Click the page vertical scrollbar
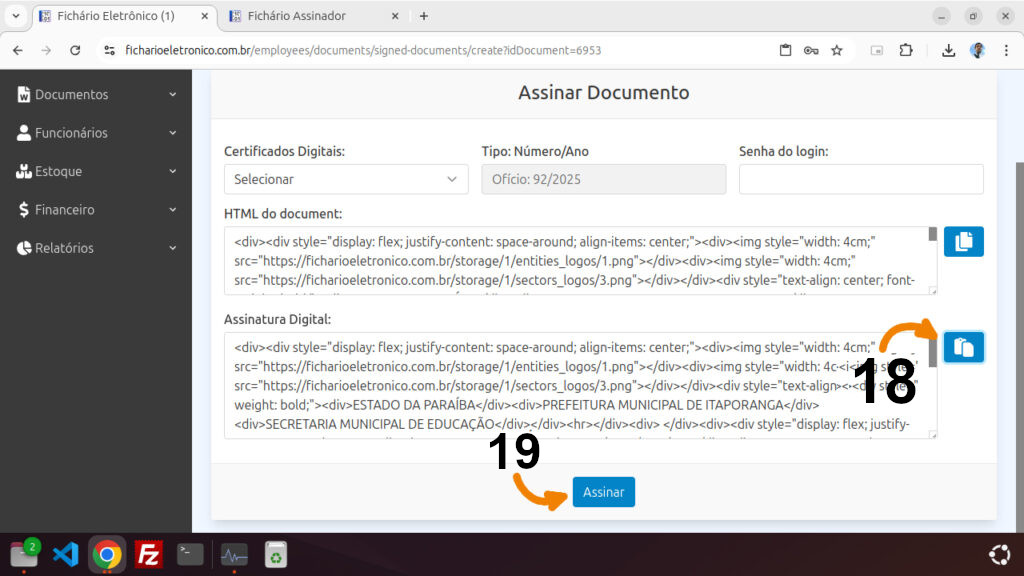The width and height of the screenshot is (1024, 576). click(x=1019, y=346)
